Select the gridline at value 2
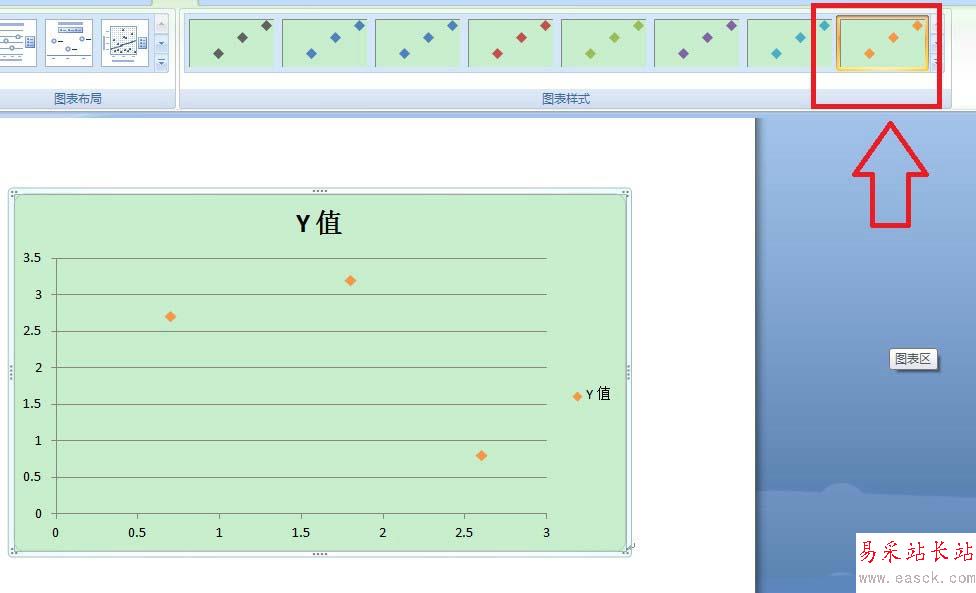Screen dimensions: 976x593 click(301, 367)
